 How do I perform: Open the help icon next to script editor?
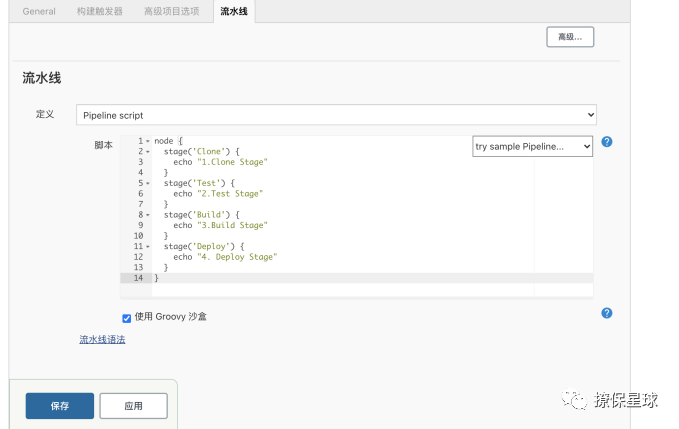point(607,142)
